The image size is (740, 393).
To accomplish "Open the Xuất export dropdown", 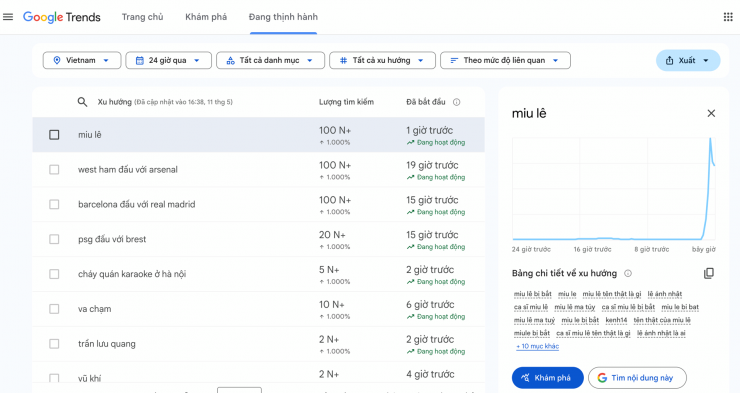I will (688, 60).
